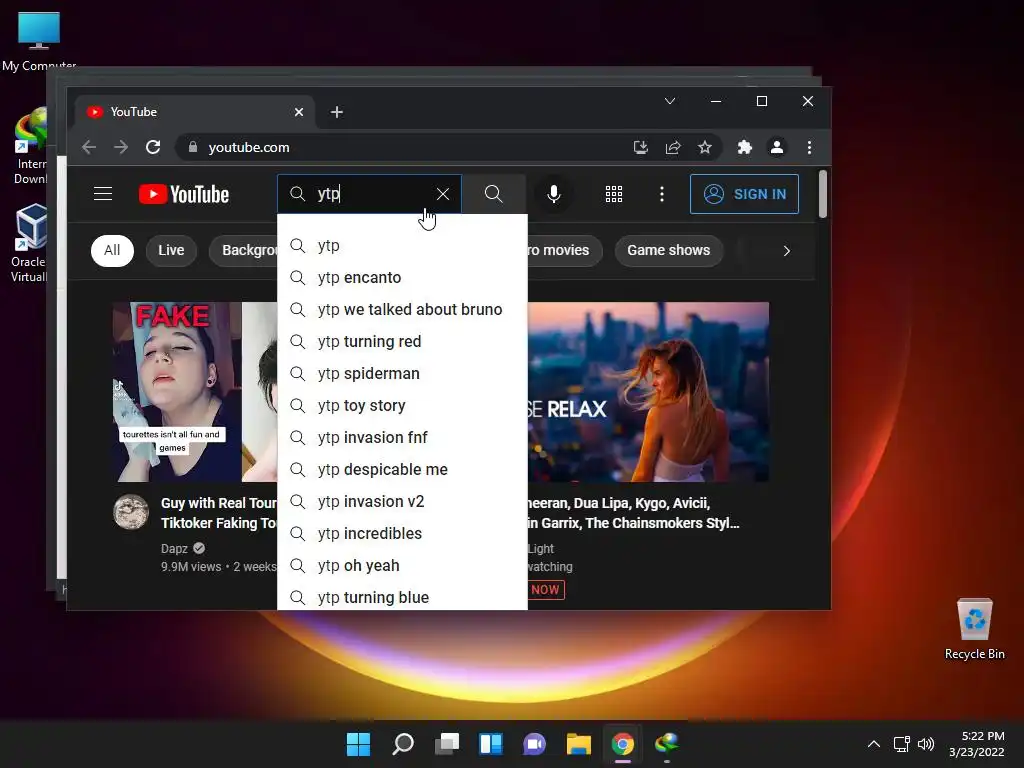Open the volume tray icon
This screenshot has width=1024, height=768.
point(926,744)
